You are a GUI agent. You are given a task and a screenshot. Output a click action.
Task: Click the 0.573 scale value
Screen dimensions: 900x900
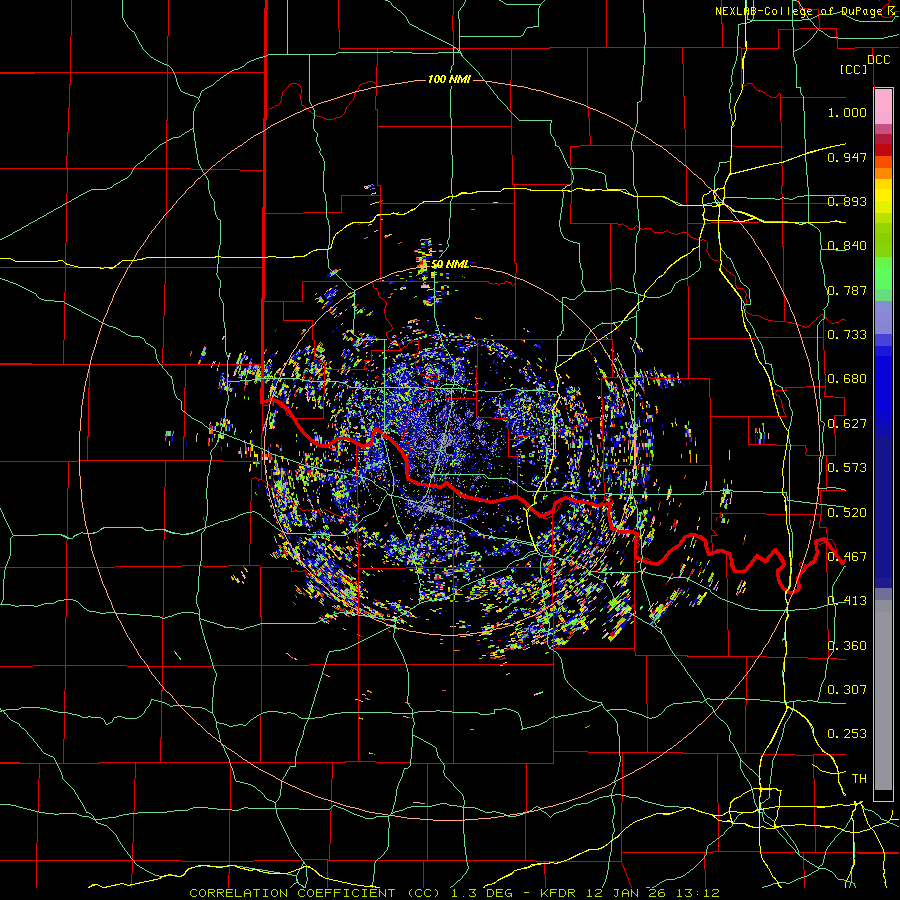[847, 468]
